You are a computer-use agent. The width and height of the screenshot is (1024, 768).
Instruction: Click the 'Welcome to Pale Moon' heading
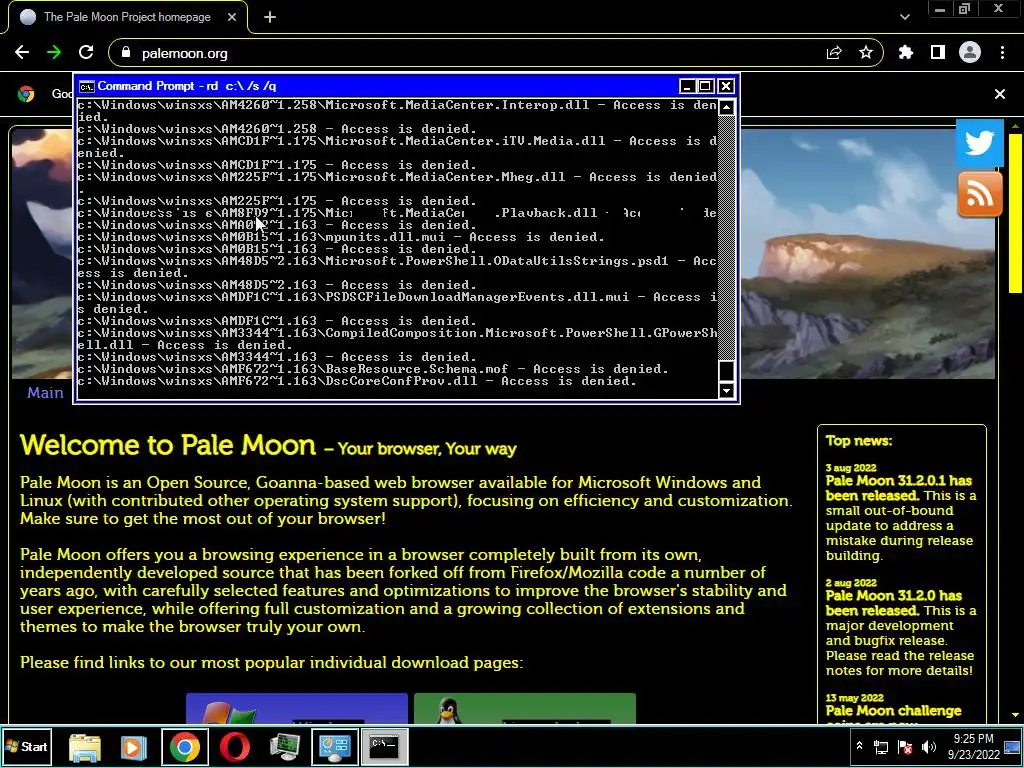[168, 445]
